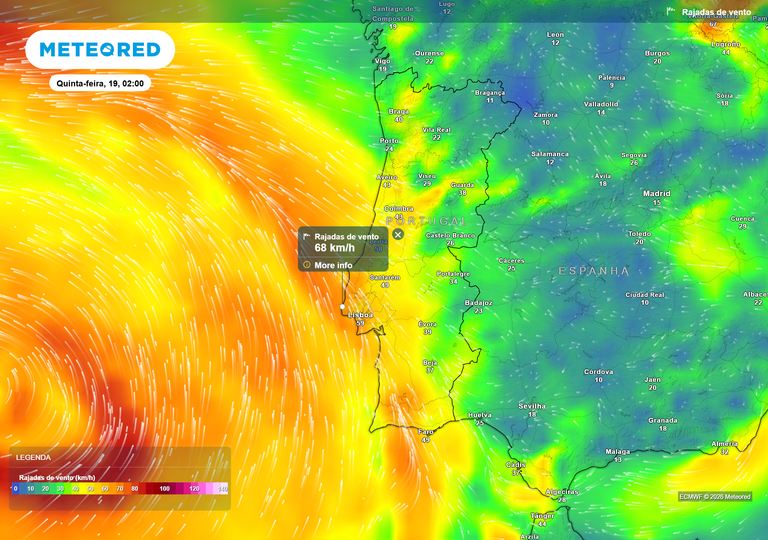Image resolution: width=768 pixels, height=540 pixels.
Task: Click the Meteored logo
Action: [99, 49]
